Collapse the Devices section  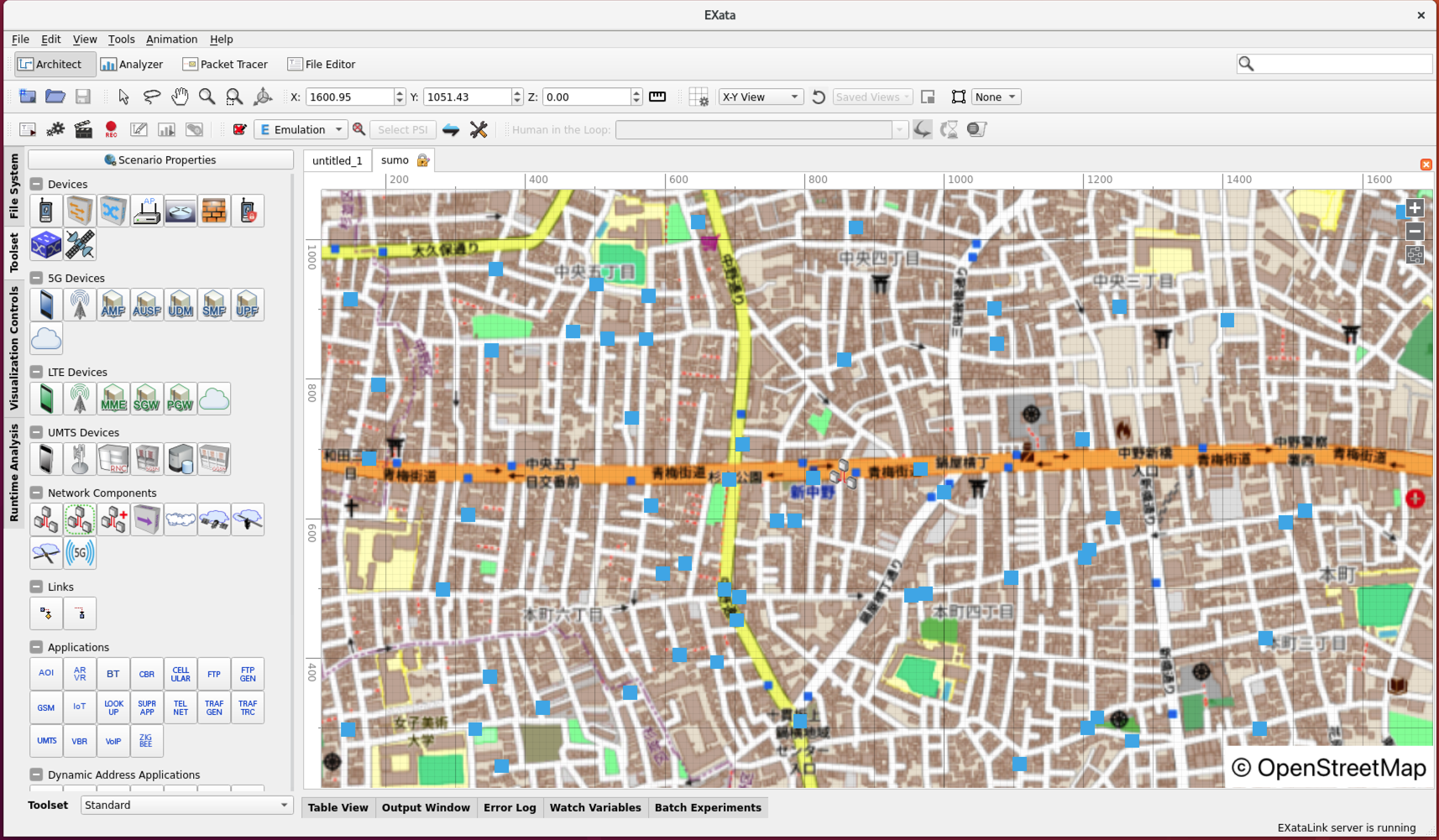(36, 184)
